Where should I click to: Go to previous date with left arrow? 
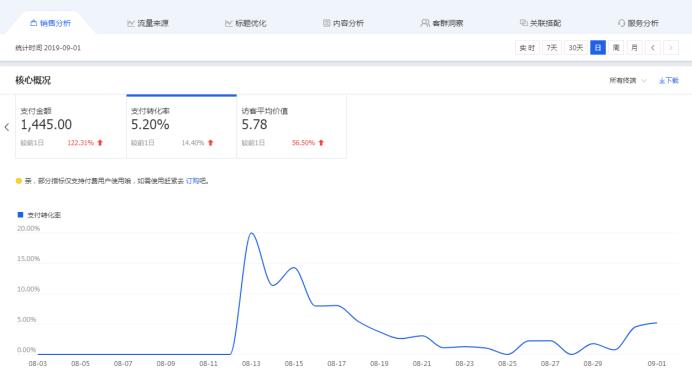tap(653, 48)
